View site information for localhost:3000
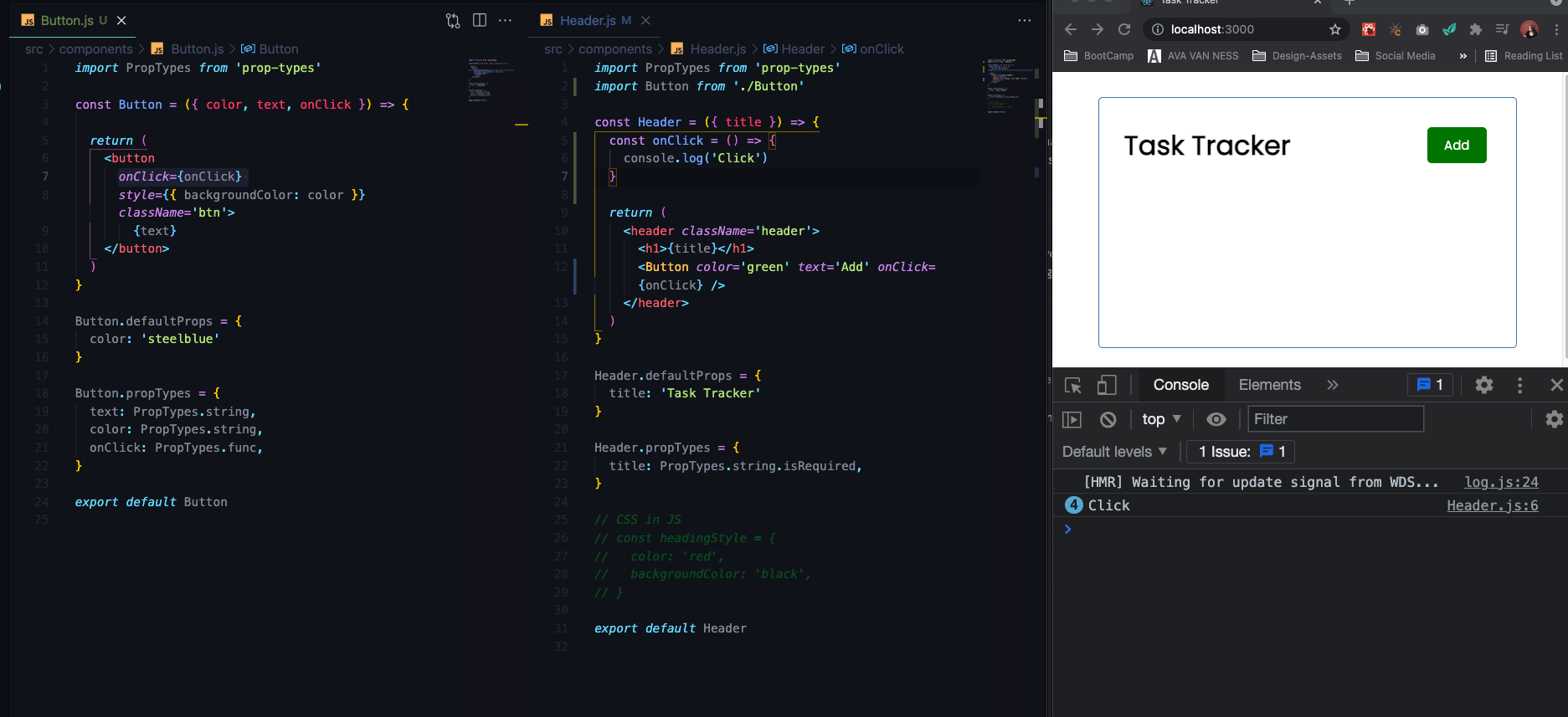1568x717 pixels. pos(1158,29)
